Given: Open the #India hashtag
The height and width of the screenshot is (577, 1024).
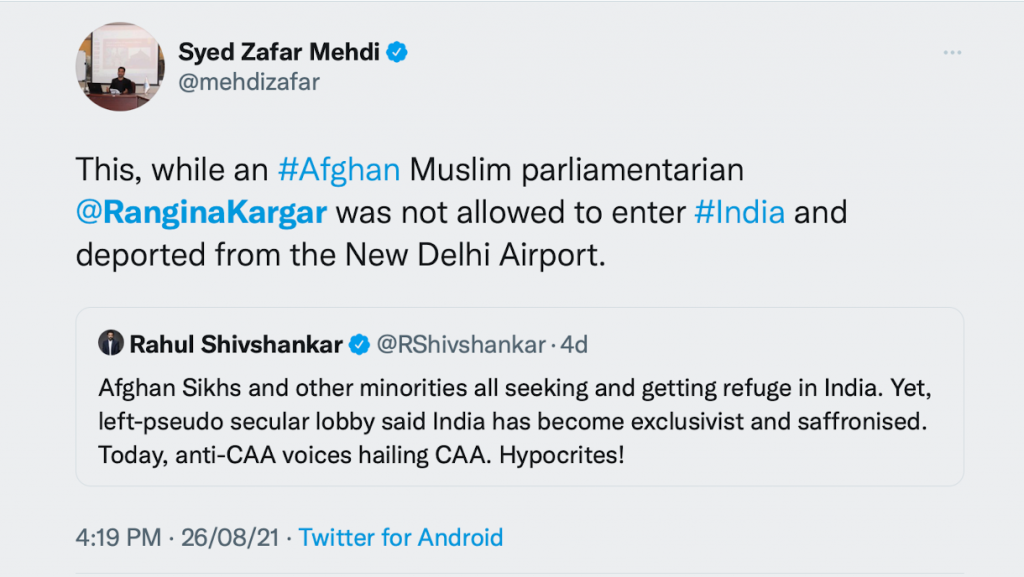Looking at the screenshot, I should [x=739, y=212].
